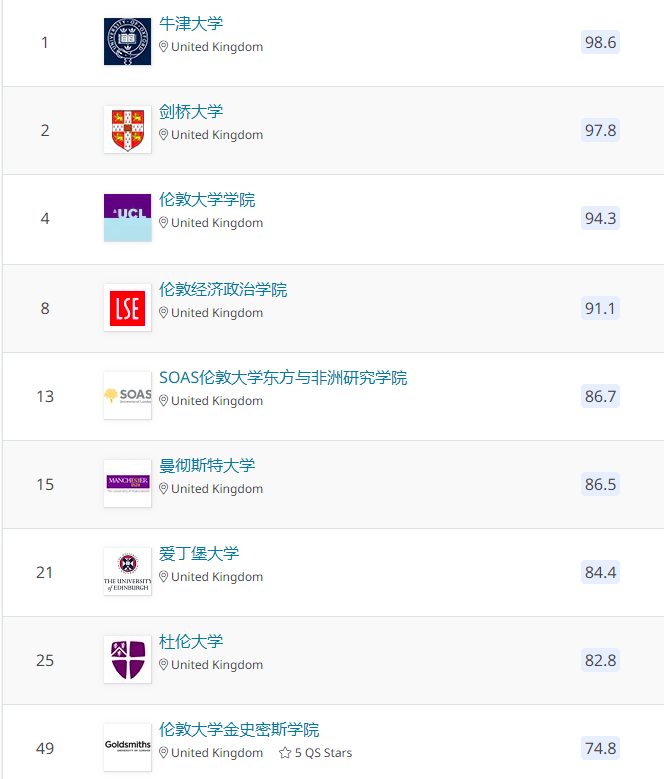664x779 pixels.
Task: Click the Durham University shield logo
Action: coord(127,660)
